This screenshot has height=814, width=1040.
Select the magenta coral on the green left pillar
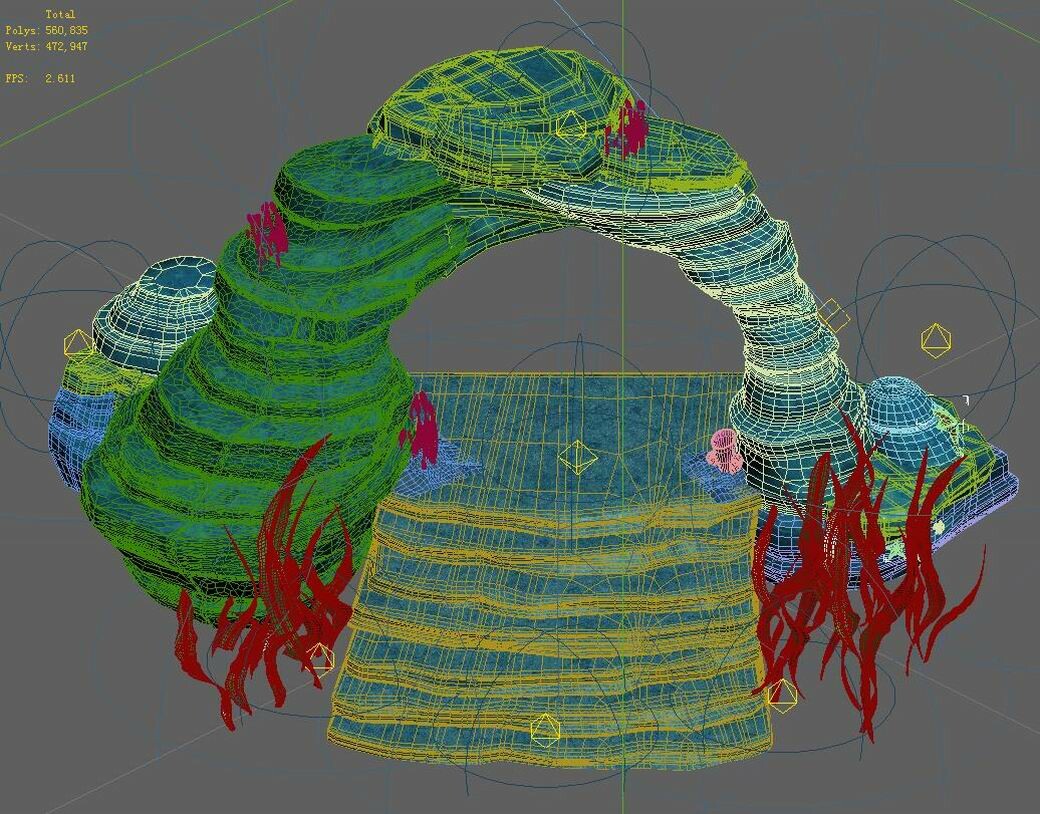(x=267, y=234)
